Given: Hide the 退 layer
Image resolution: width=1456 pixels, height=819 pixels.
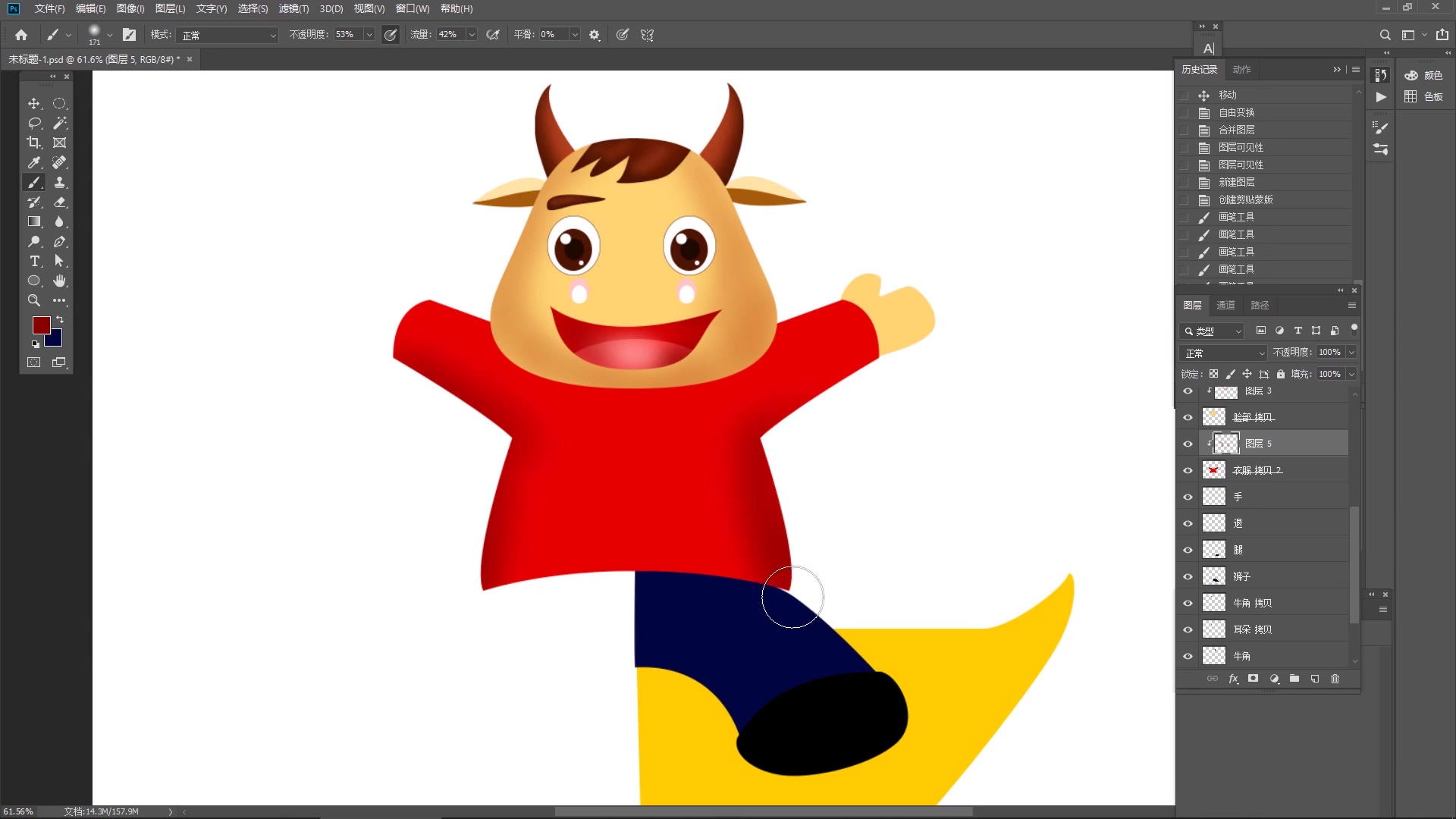Looking at the screenshot, I should (x=1188, y=523).
